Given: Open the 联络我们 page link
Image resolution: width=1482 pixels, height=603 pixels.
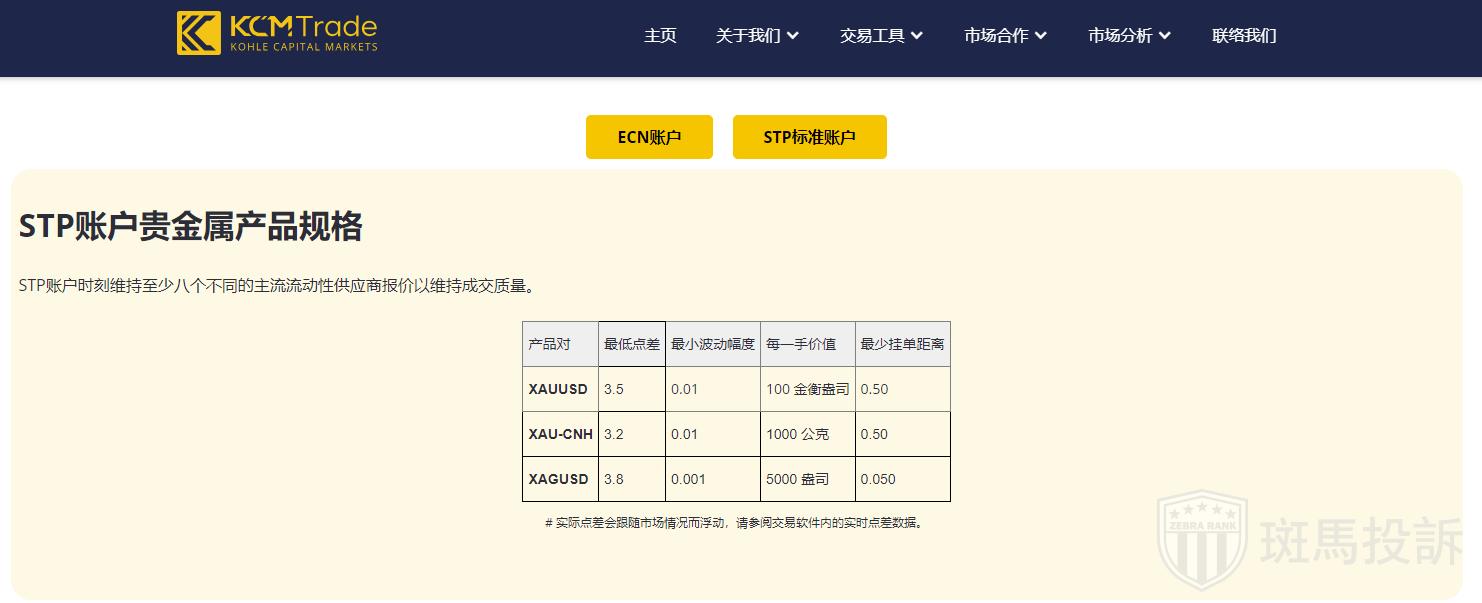Looking at the screenshot, I should pyautogui.click(x=1244, y=36).
